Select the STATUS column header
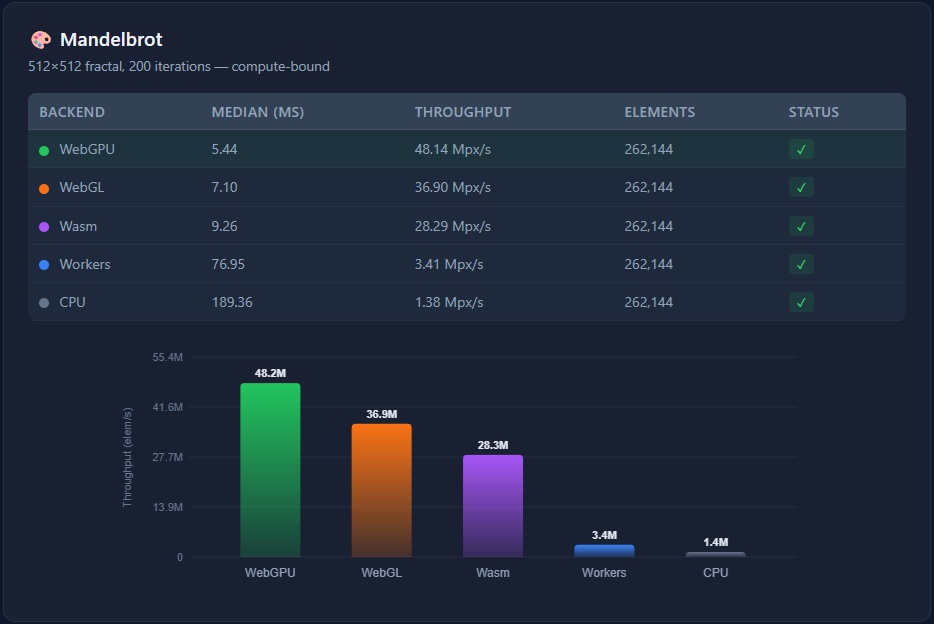The height and width of the screenshot is (624, 934). [812, 112]
